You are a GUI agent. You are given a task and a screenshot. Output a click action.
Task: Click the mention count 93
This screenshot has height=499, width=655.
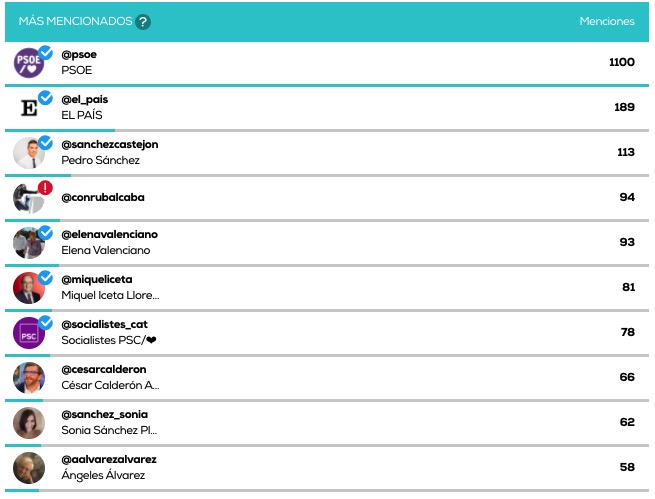627,243
